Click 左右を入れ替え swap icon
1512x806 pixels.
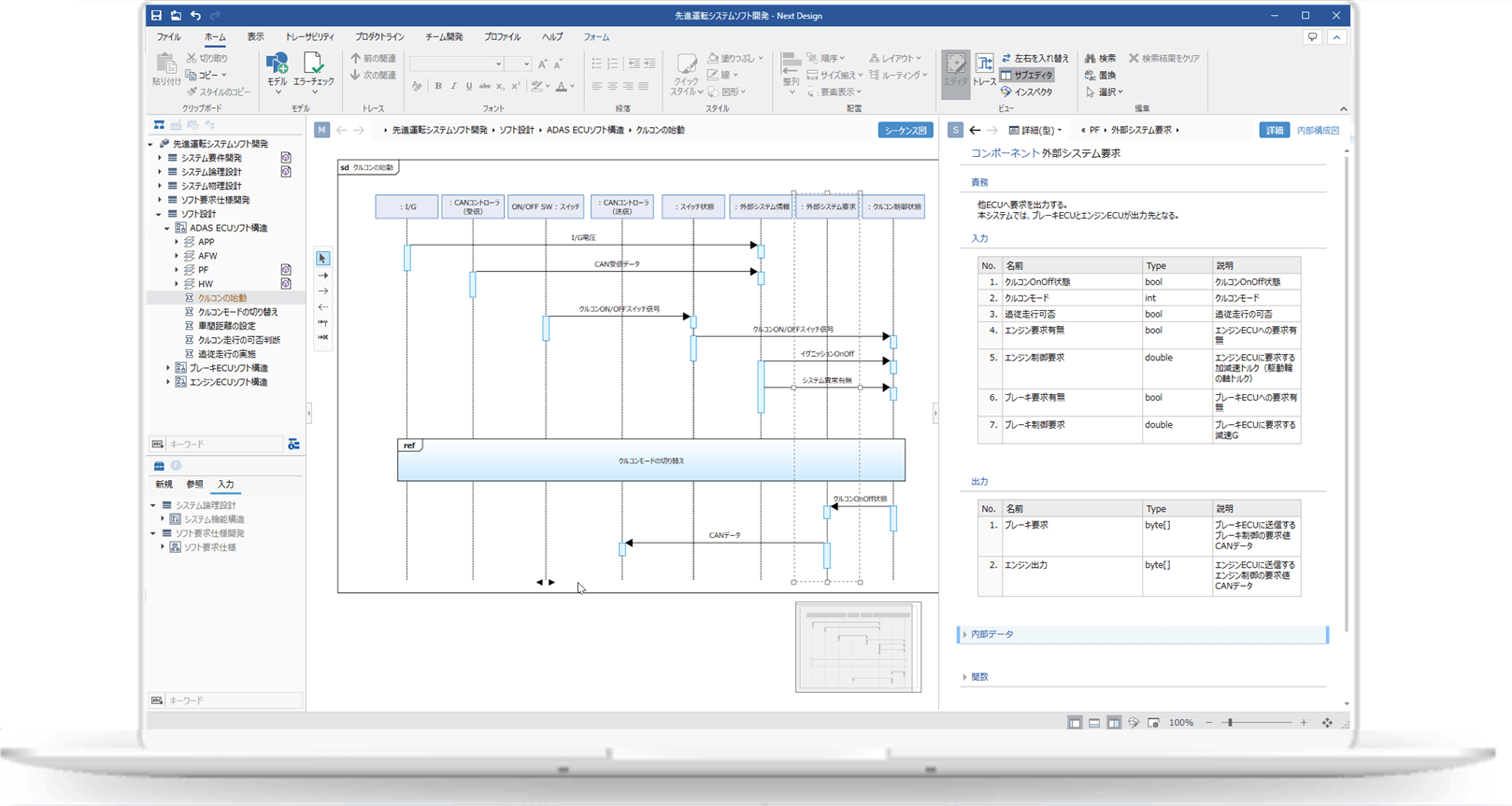1034,58
